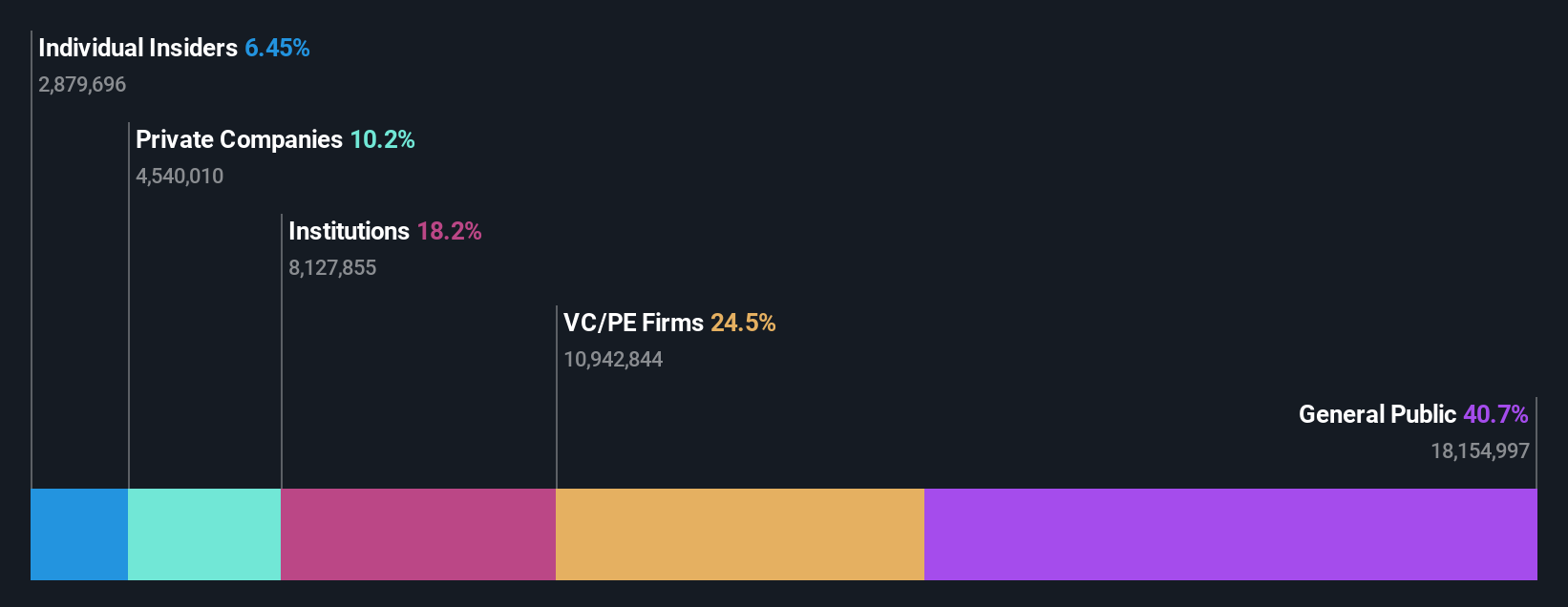Viewport: 1568px width, 607px height.
Task: Click the 18.2% percentage value
Action: (449, 231)
